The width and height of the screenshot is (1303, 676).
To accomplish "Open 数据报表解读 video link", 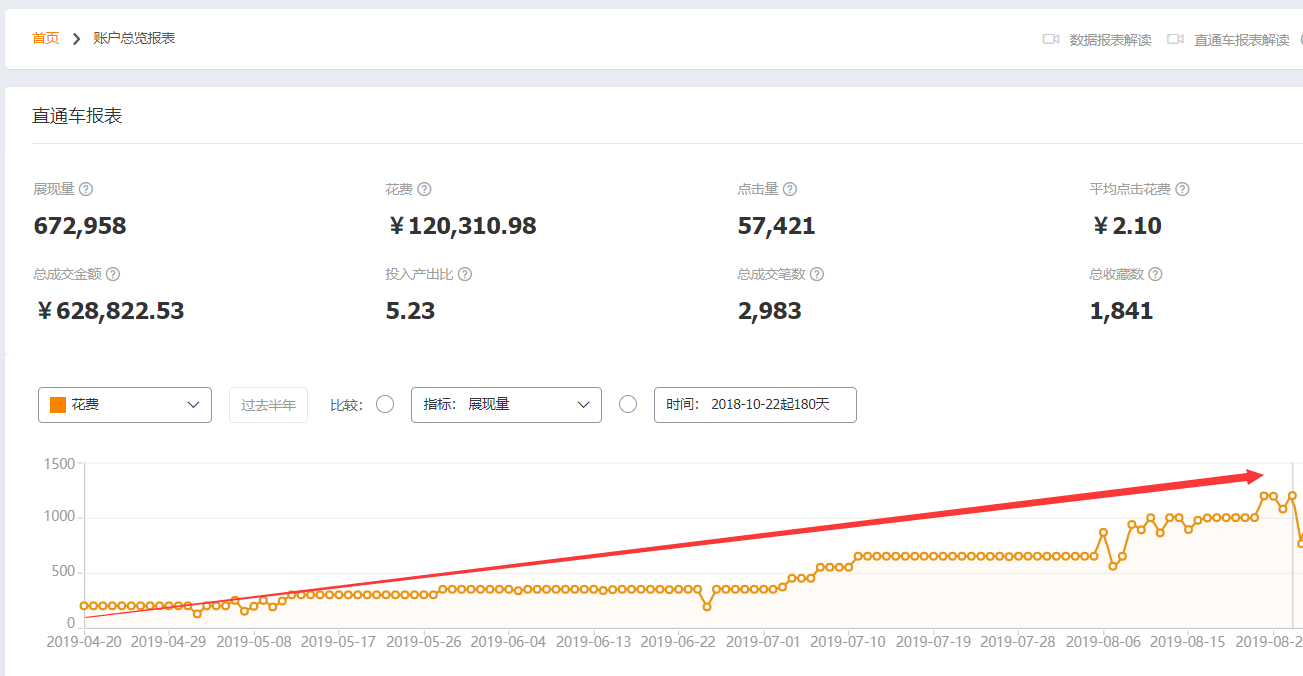I will click(1110, 40).
